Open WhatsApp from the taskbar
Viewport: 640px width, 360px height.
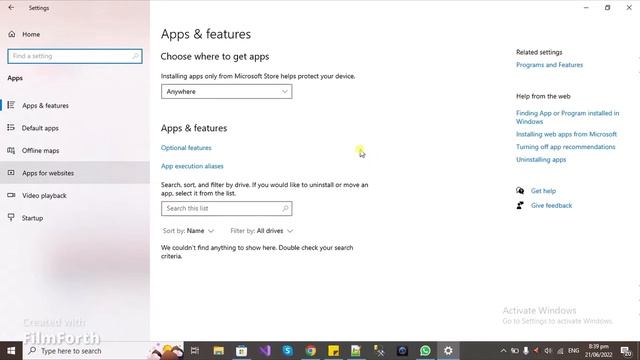(425, 351)
